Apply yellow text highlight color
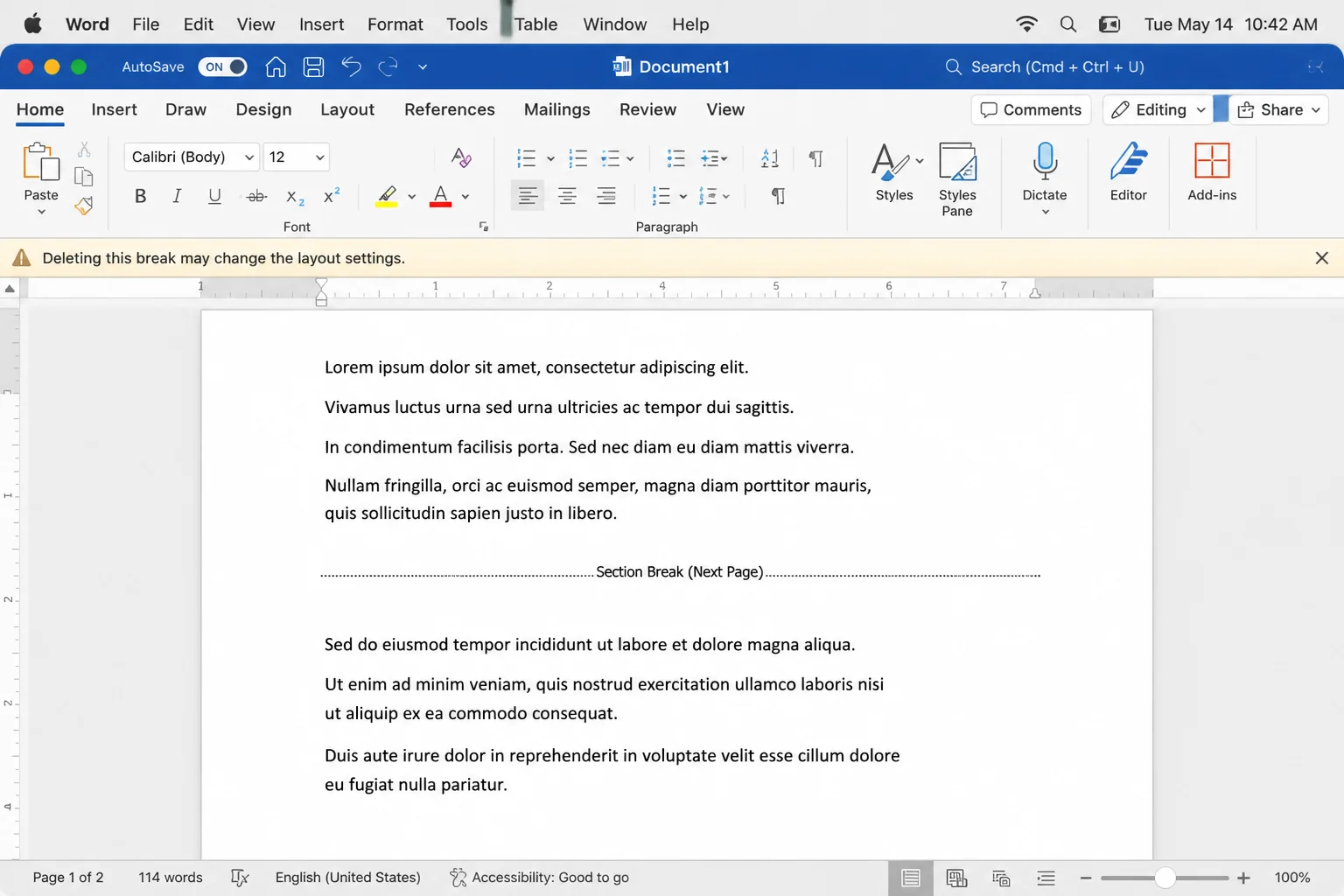This screenshot has height=896, width=1344. pos(387,196)
